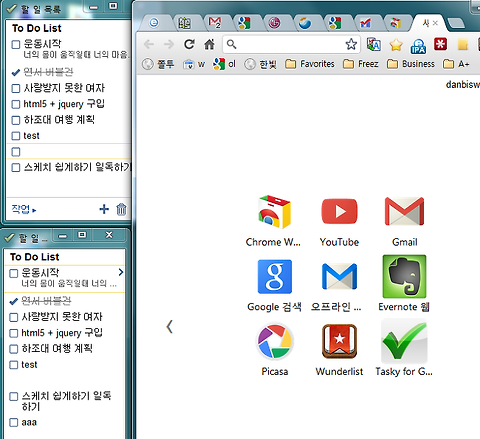Check 하조대 여행 계획 in top list

[16, 120]
